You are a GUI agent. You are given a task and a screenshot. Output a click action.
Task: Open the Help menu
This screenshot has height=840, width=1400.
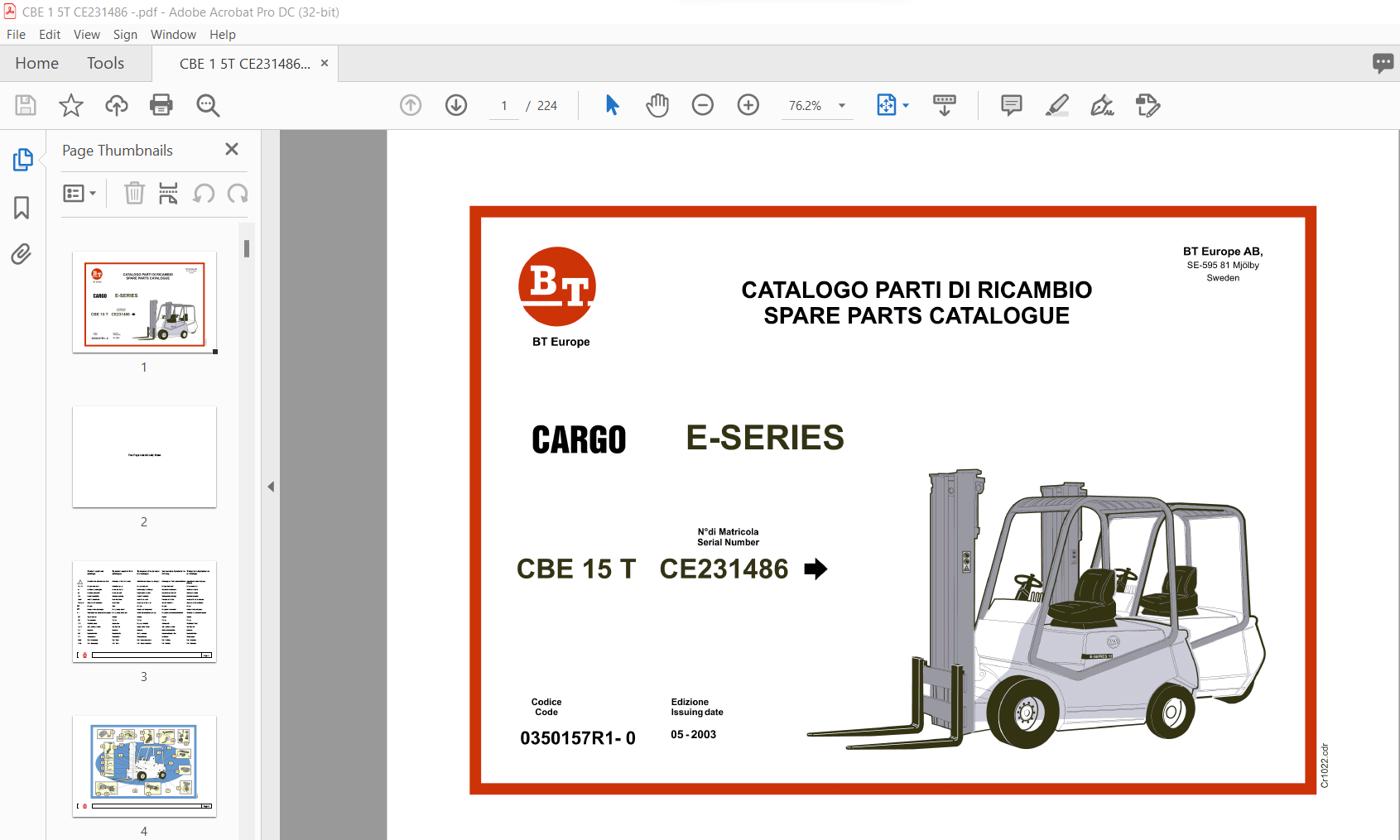pos(223,35)
